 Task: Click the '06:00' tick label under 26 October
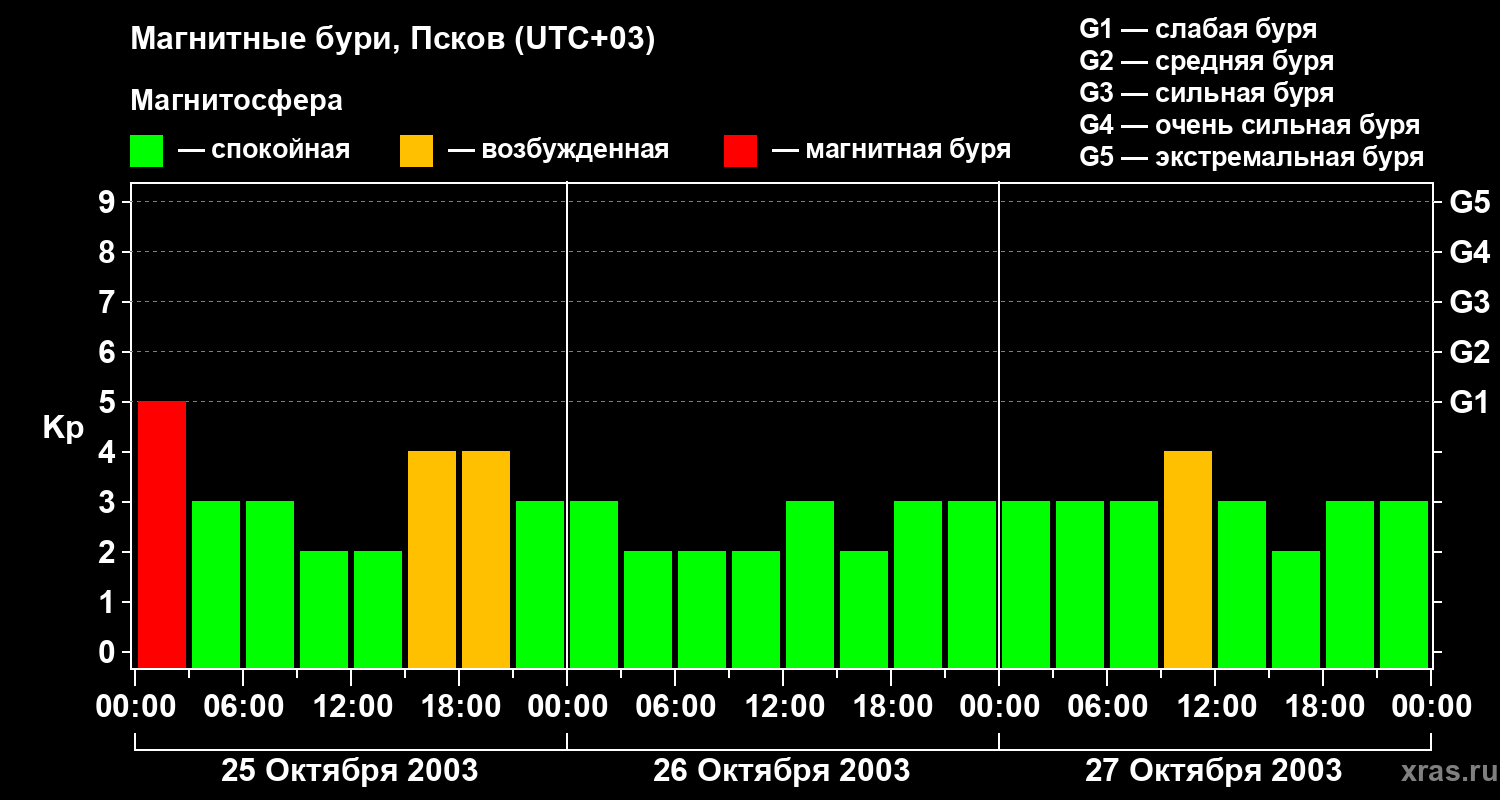[675, 707]
